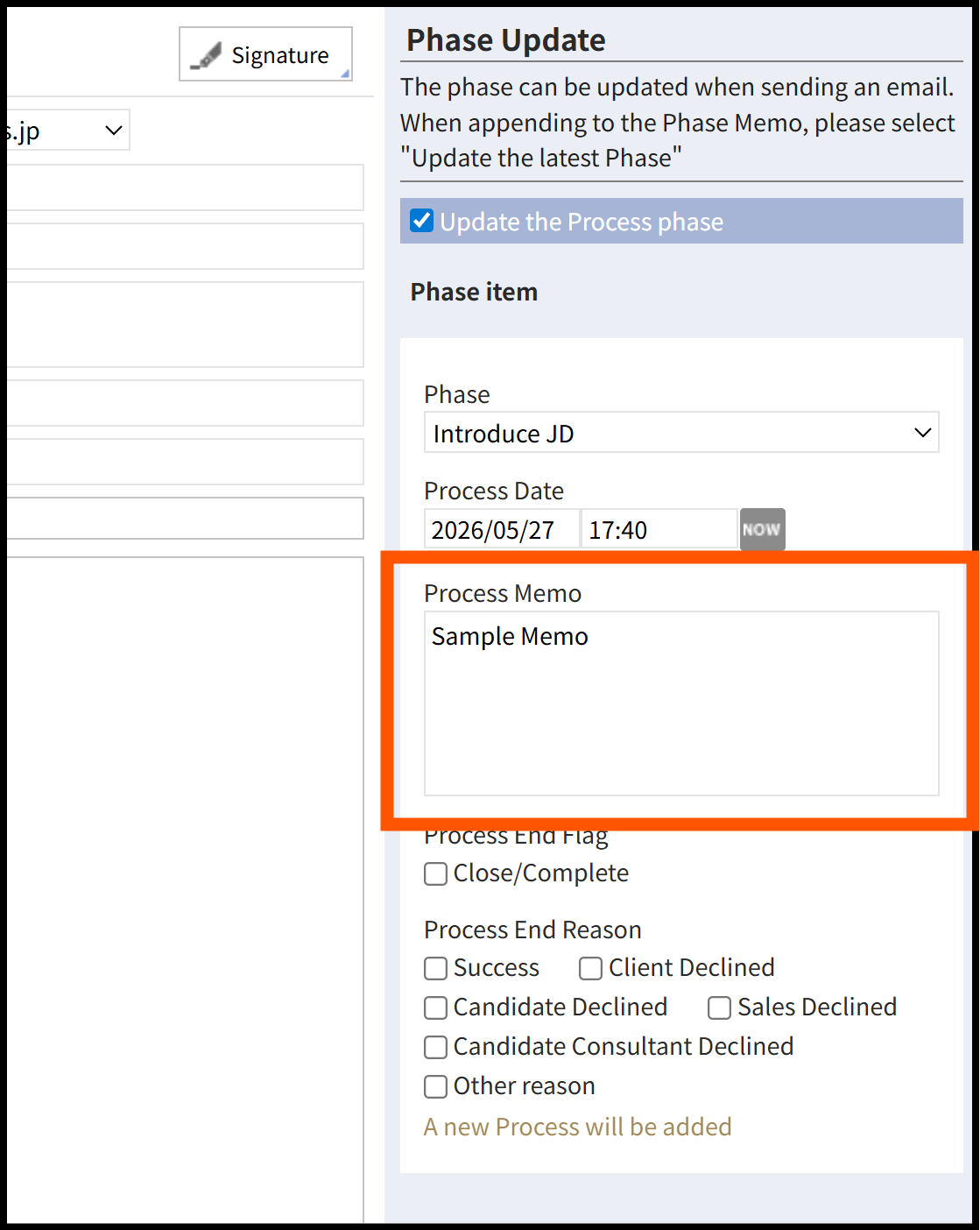This screenshot has width=980, height=1230.
Task: Click the large email body text area
Action: pyautogui.click(x=185, y=889)
